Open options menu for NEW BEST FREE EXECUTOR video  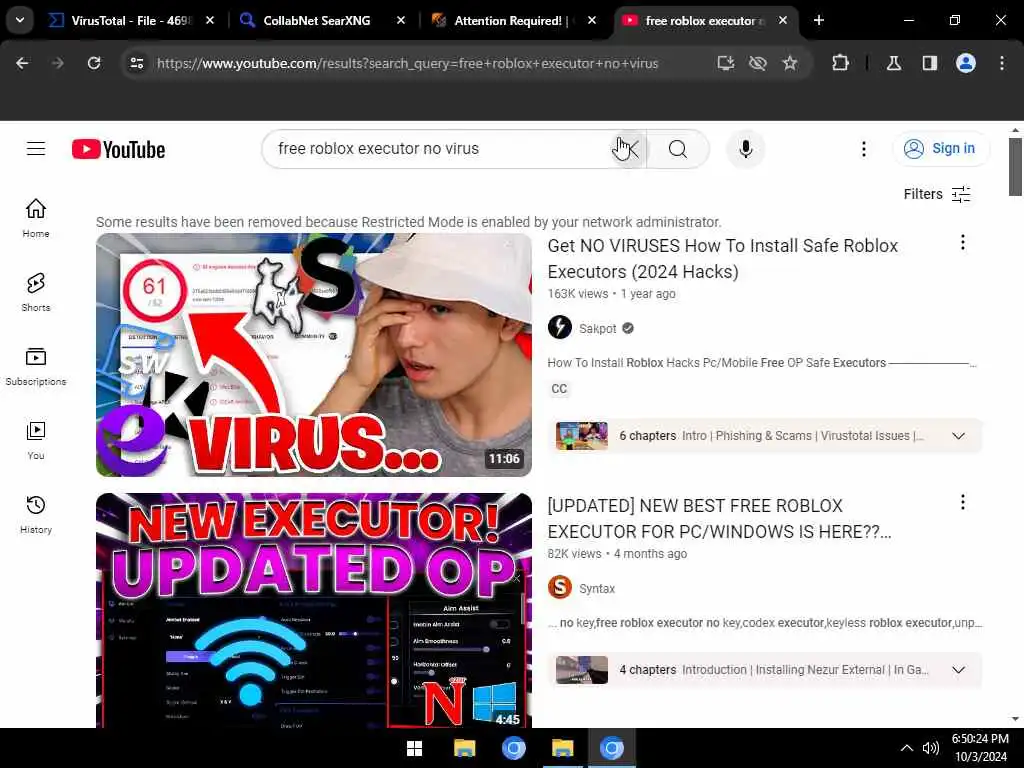coord(963,502)
